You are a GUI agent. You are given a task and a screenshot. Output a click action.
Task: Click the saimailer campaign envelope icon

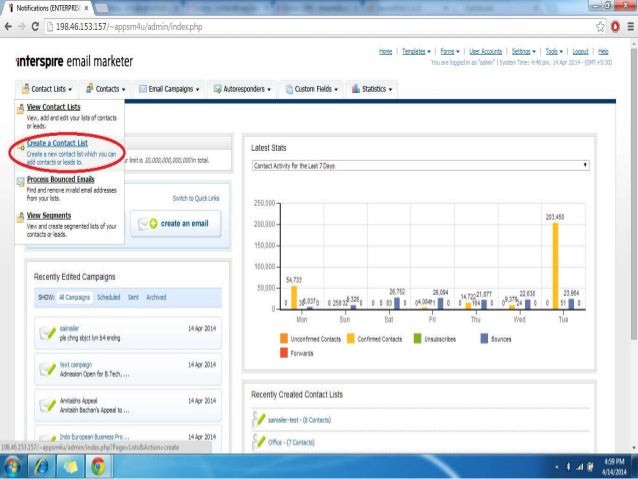(47, 333)
